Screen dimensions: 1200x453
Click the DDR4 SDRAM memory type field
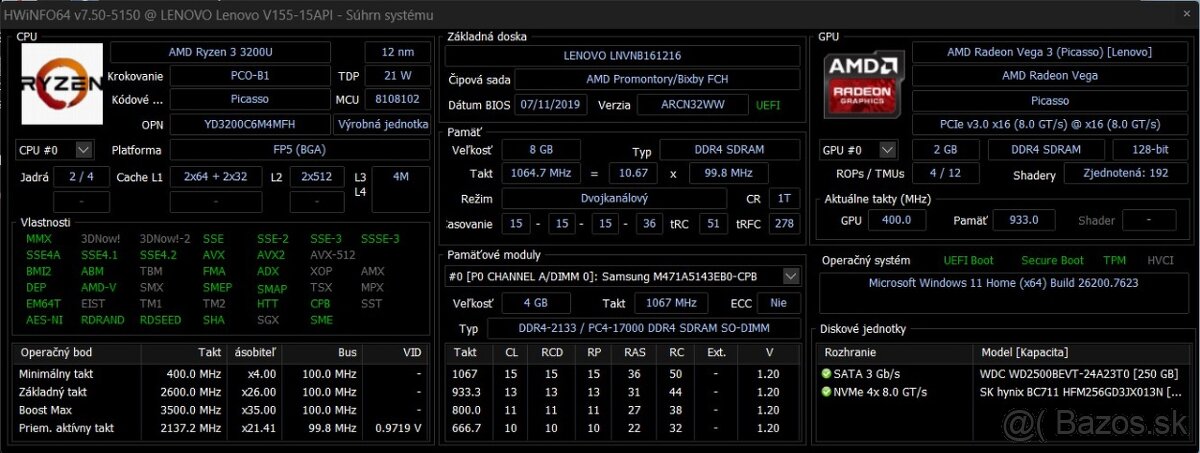coord(729,150)
